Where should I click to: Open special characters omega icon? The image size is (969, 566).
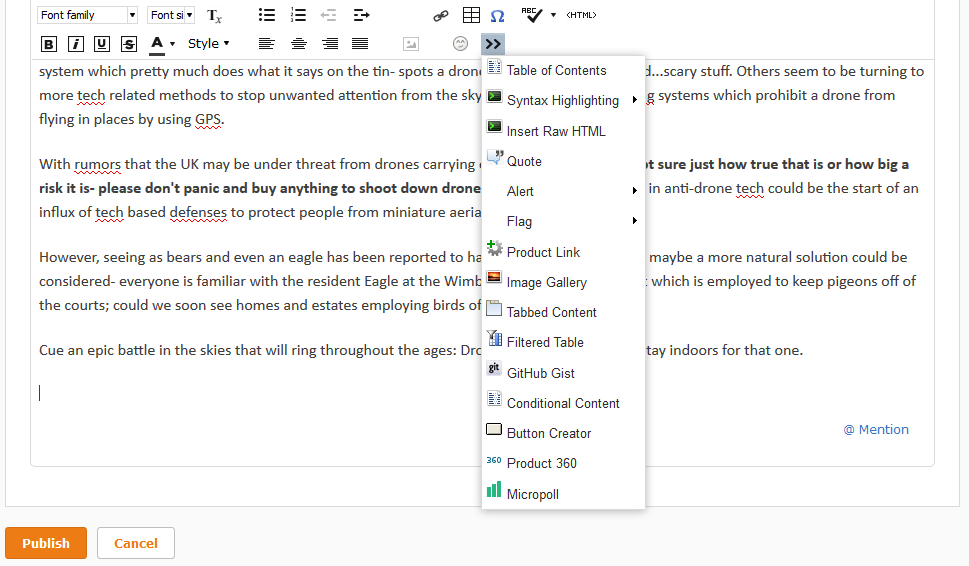(497, 16)
